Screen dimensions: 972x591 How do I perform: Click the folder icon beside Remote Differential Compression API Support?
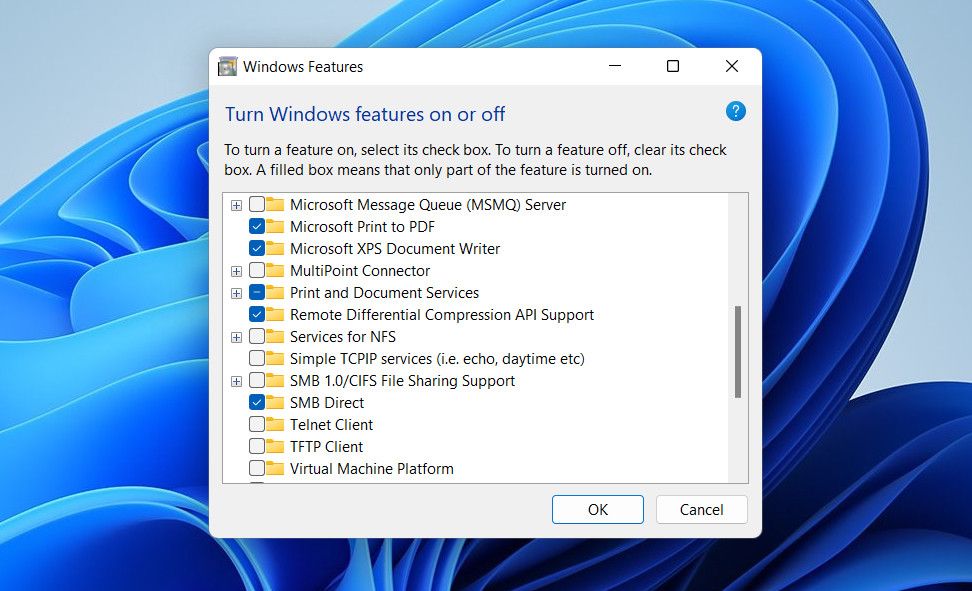point(274,314)
